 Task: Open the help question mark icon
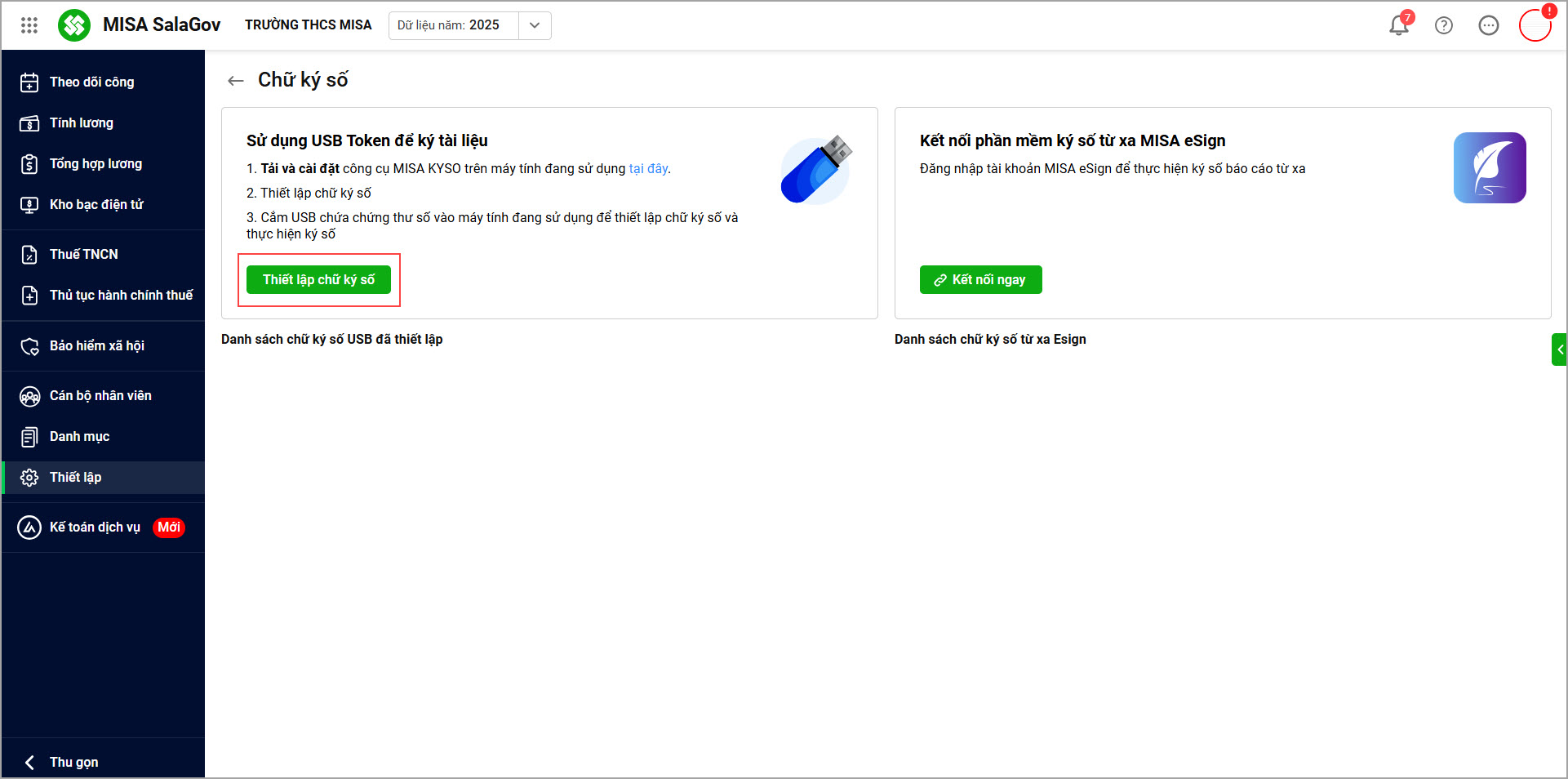(1444, 25)
